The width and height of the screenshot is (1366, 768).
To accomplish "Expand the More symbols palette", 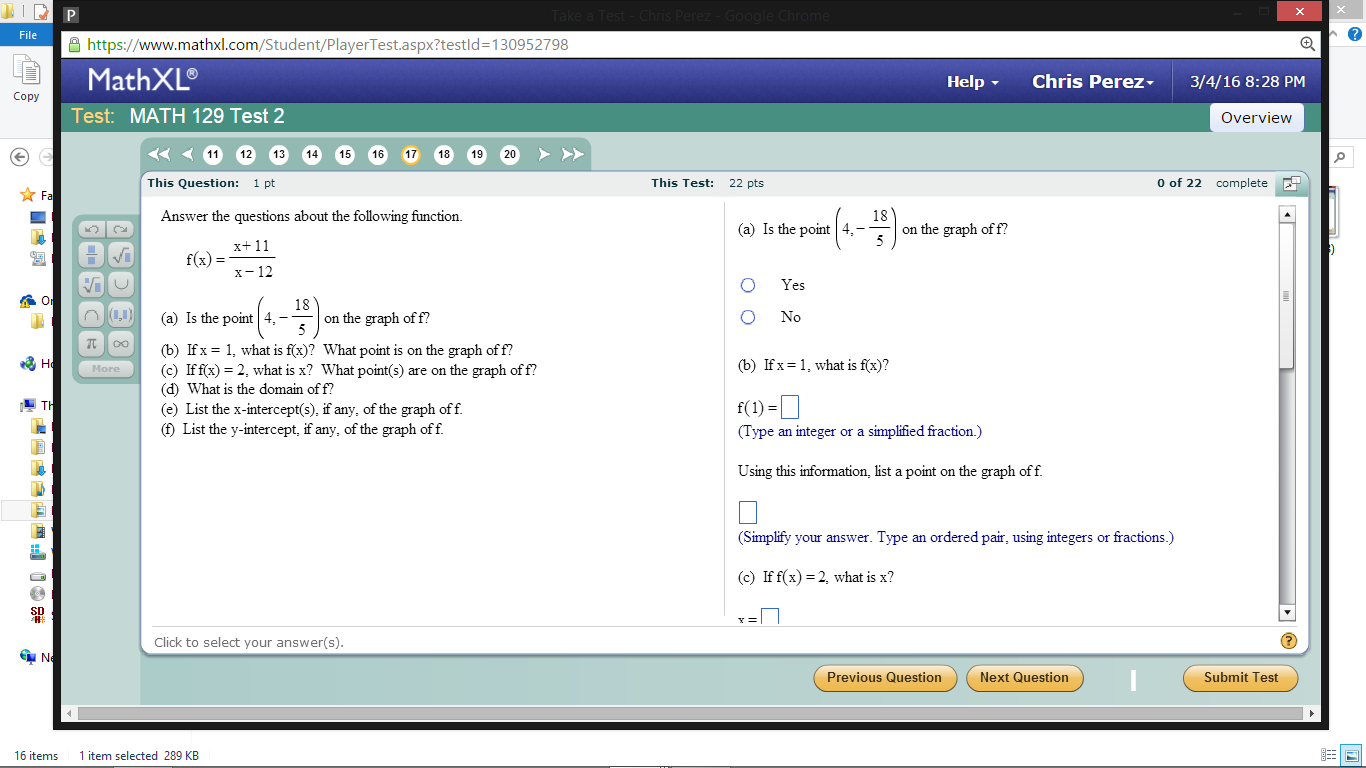I will coord(105,368).
